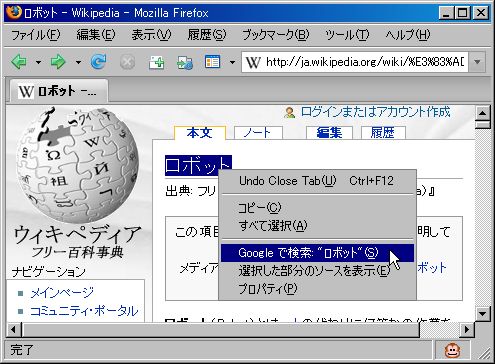495x364 pixels.
Task: Select the 本文 page tab
Action: [x=200, y=133]
